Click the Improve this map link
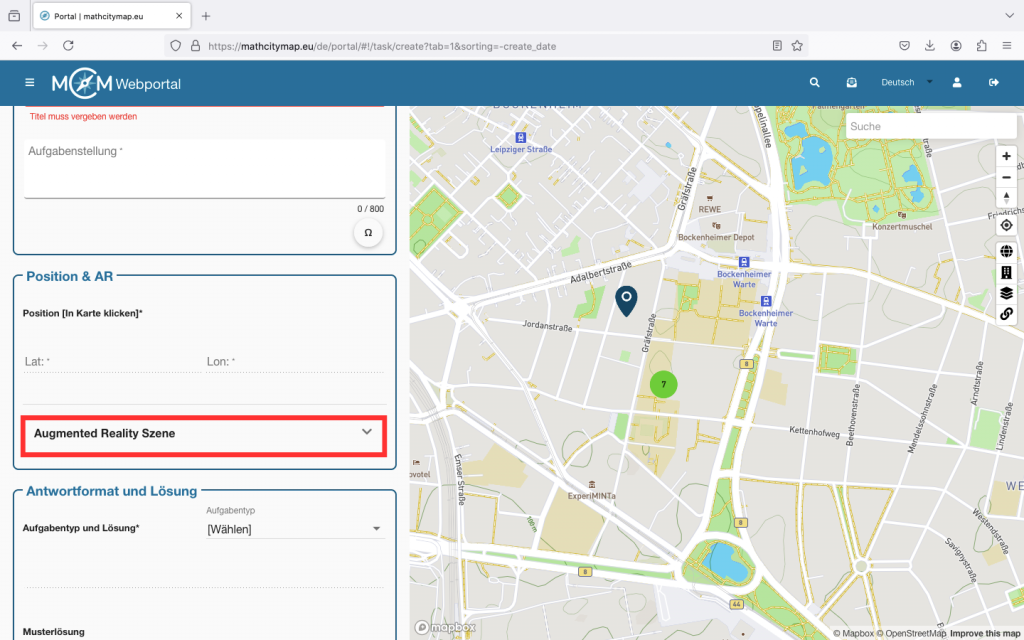Image resolution: width=1024 pixels, height=640 pixels. click(x=985, y=634)
